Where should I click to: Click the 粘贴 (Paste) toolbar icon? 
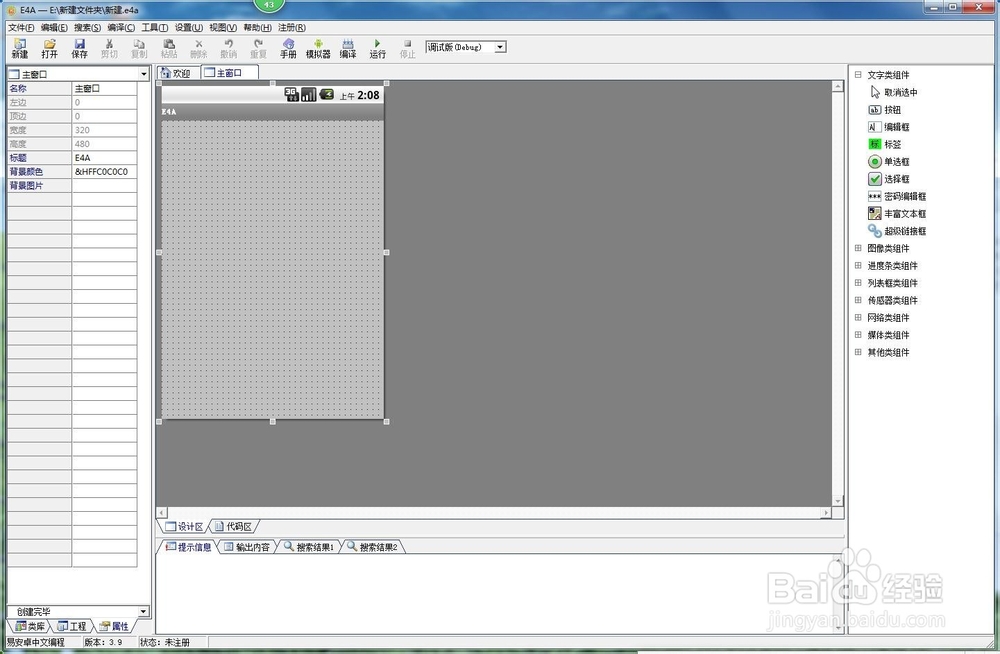pos(169,48)
